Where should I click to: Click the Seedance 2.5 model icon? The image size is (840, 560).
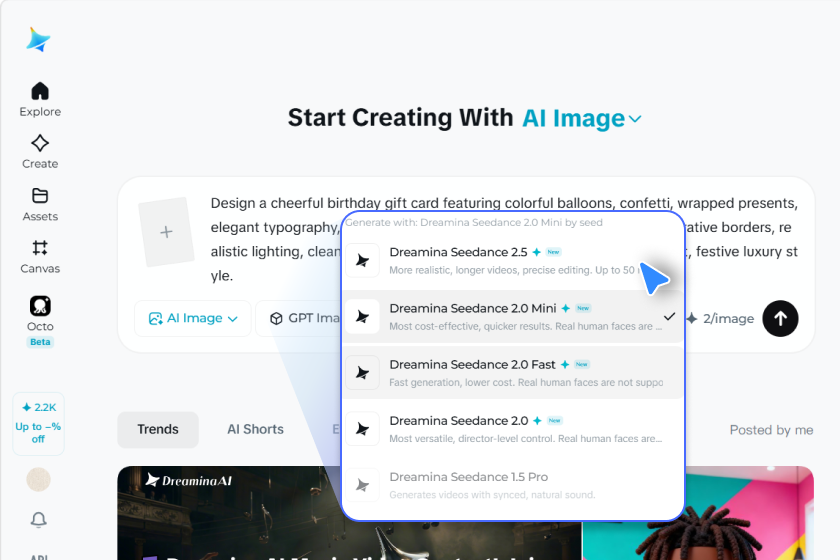[363, 260]
